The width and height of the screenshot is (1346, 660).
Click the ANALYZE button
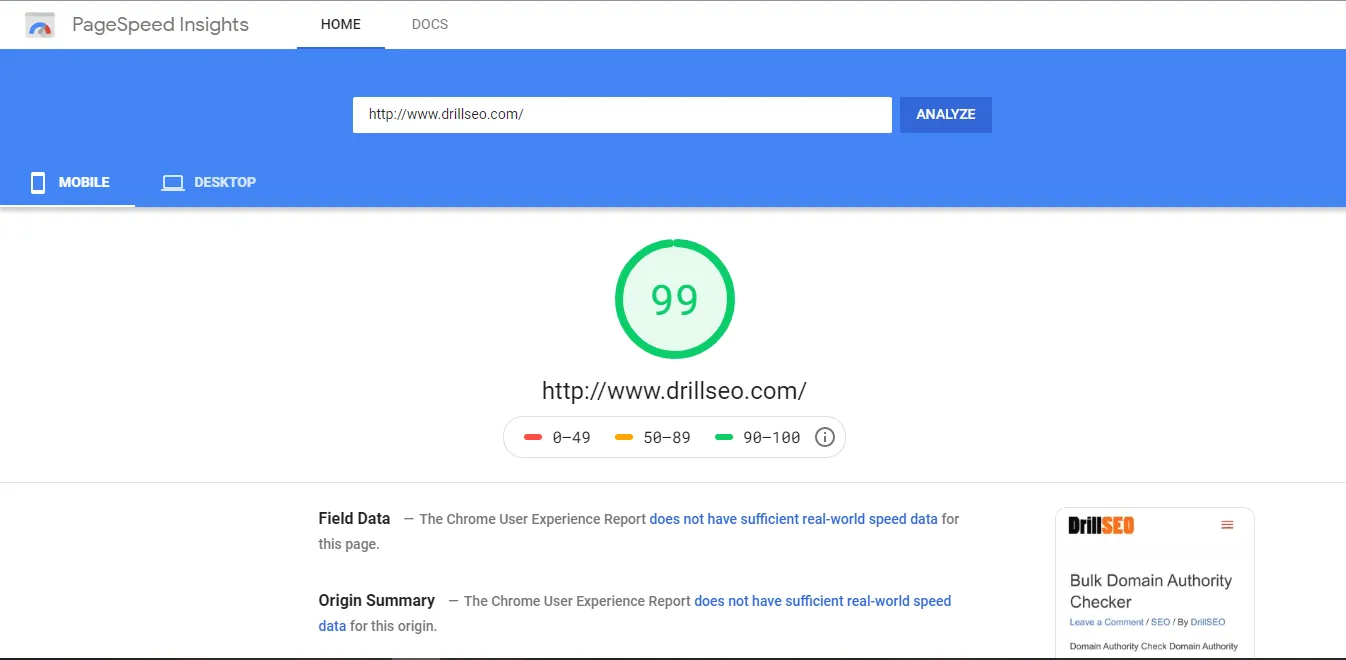pos(946,114)
